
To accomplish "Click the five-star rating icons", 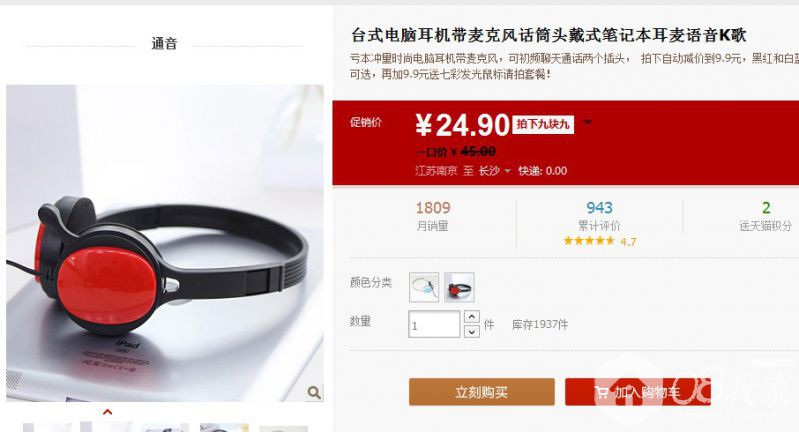I will (589, 241).
